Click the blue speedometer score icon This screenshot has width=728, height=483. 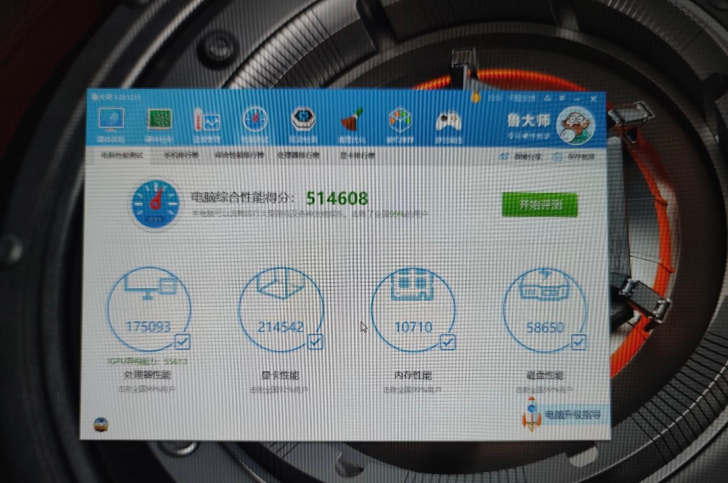pyautogui.click(x=155, y=204)
